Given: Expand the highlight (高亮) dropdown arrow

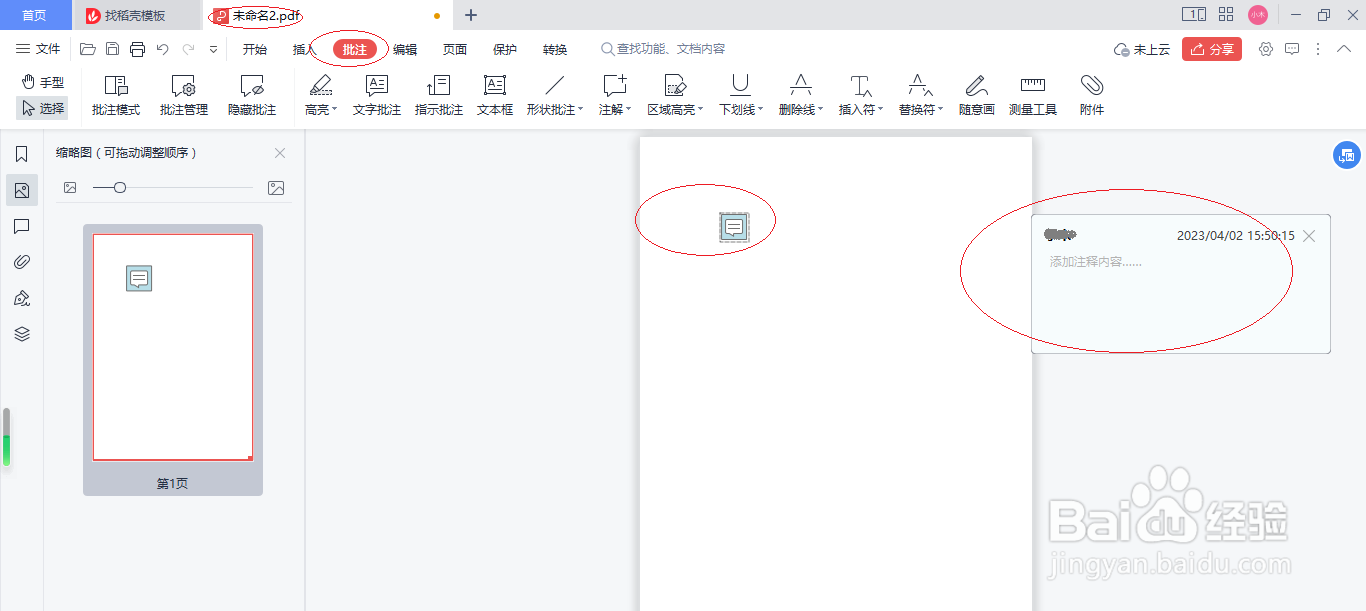Looking at the screenshot, I should tap(335, 110).
